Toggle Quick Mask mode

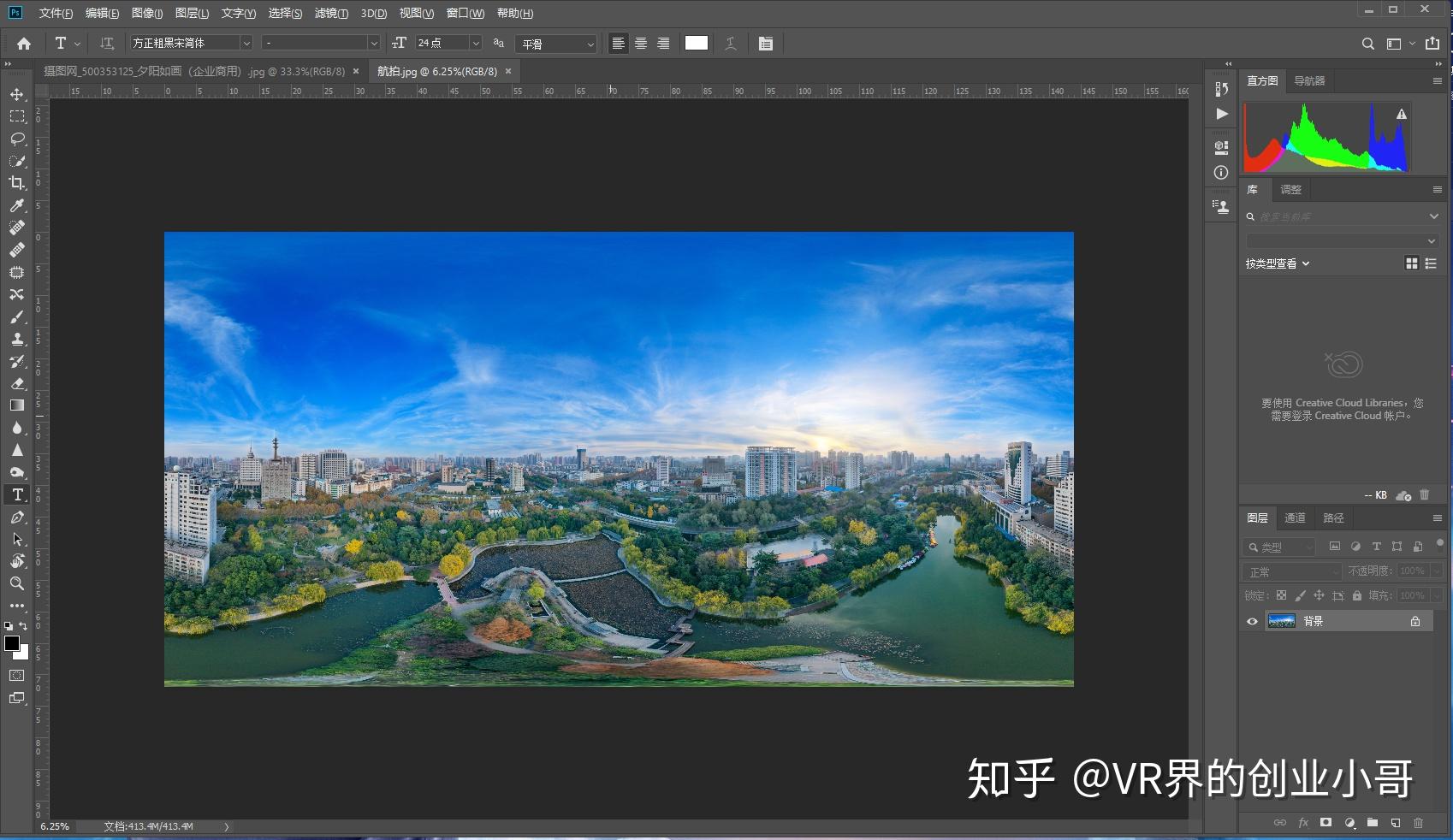pos(16,676)
